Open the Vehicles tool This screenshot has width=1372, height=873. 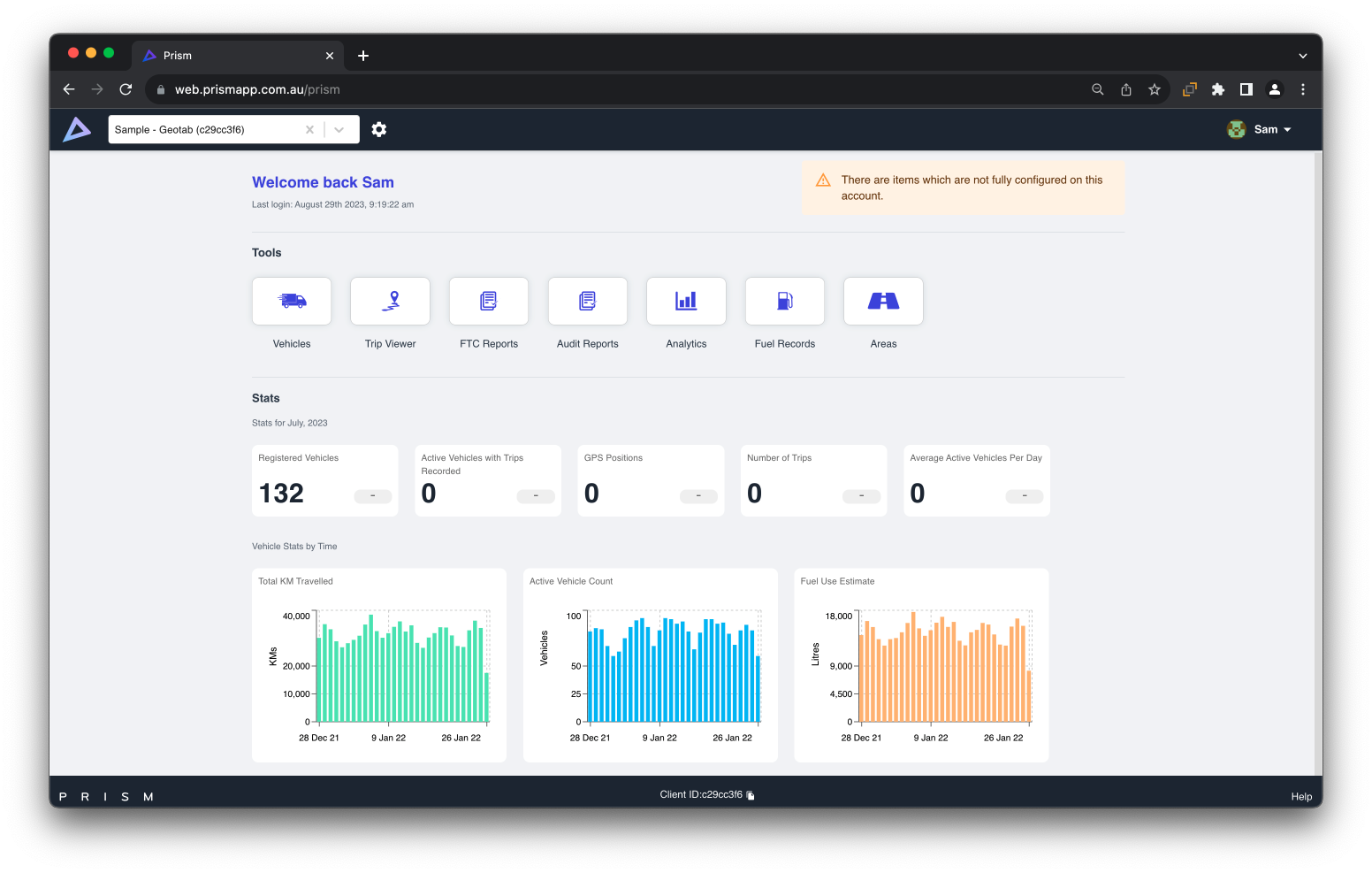pos(292,302)
